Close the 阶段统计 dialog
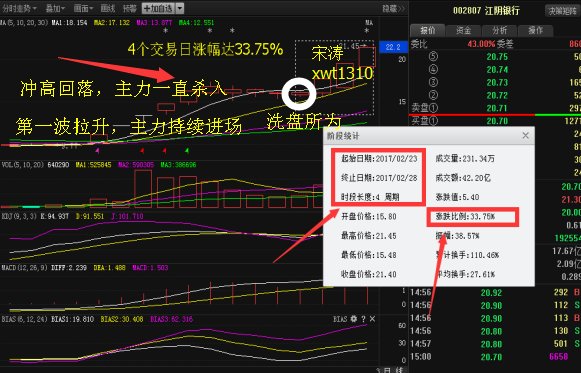The image size is (581, 373). coord(525,136)
